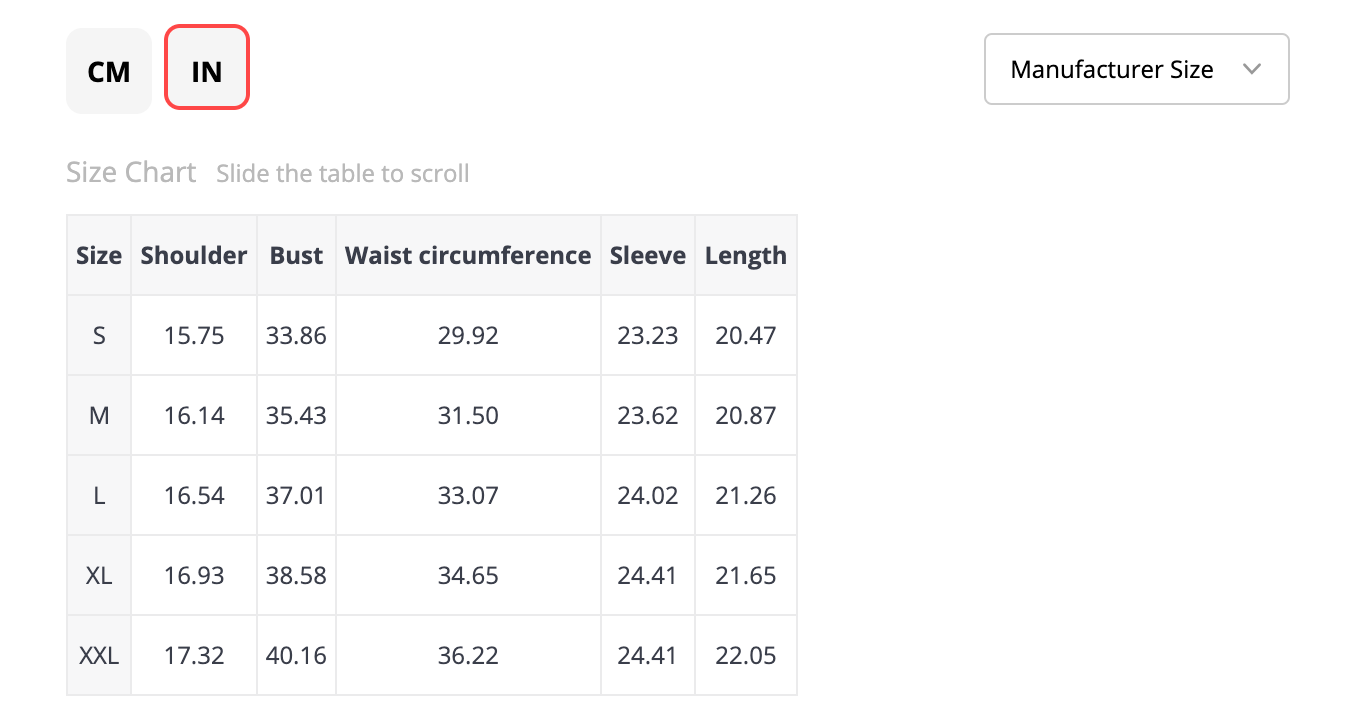Click the Size column header
Screen dimensions: 1360x714
[x=99, y=255]
